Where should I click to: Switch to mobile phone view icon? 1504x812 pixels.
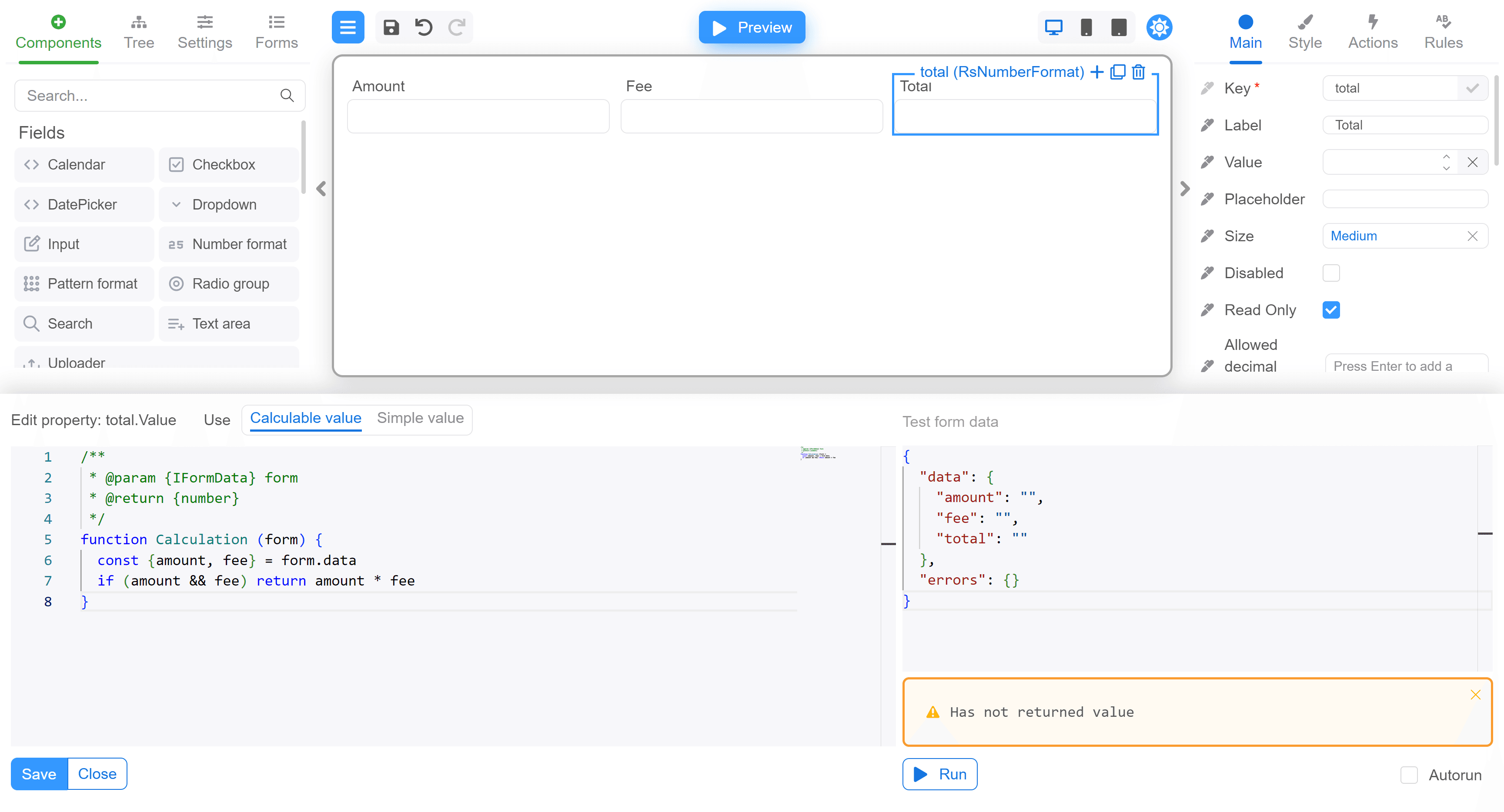pos(1086,27)
